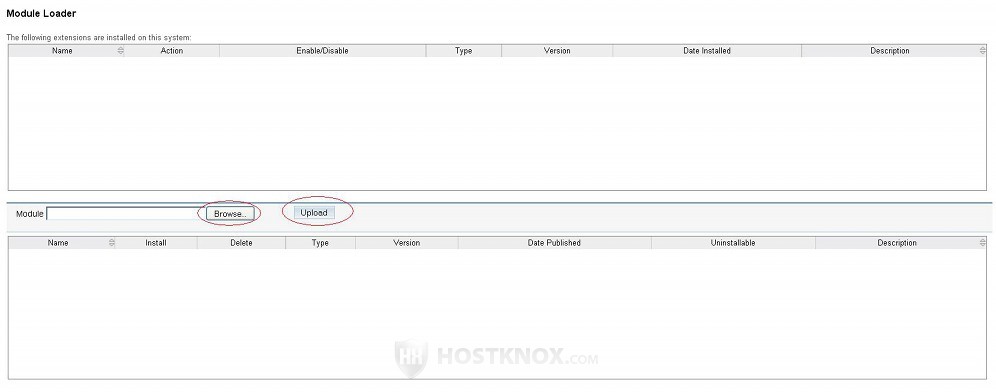
Task: Click Type header in lower modules table
Action: (320, 243)
